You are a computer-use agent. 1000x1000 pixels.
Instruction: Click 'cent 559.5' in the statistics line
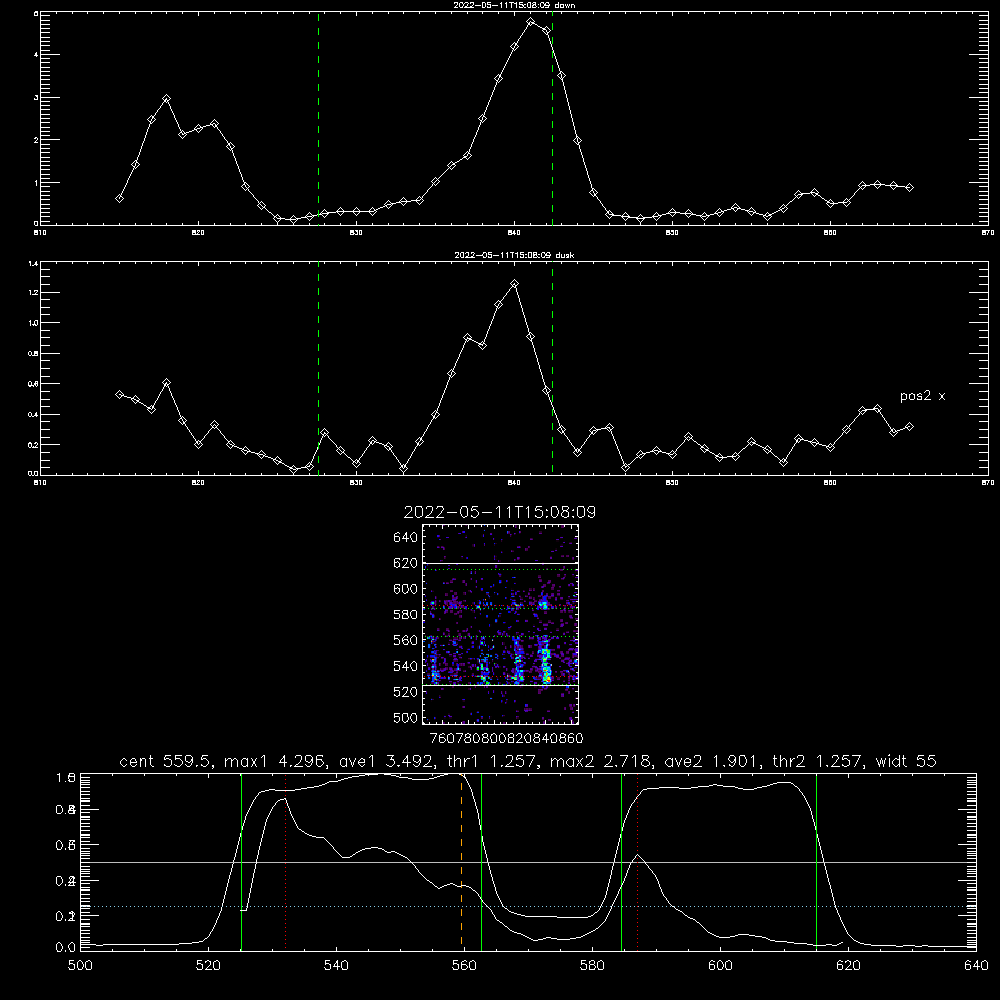165,761
